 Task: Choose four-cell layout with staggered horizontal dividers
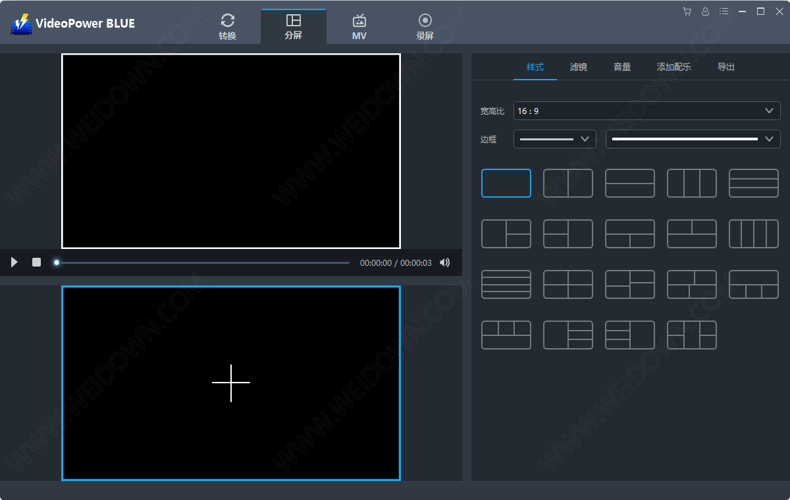point(630,284)
